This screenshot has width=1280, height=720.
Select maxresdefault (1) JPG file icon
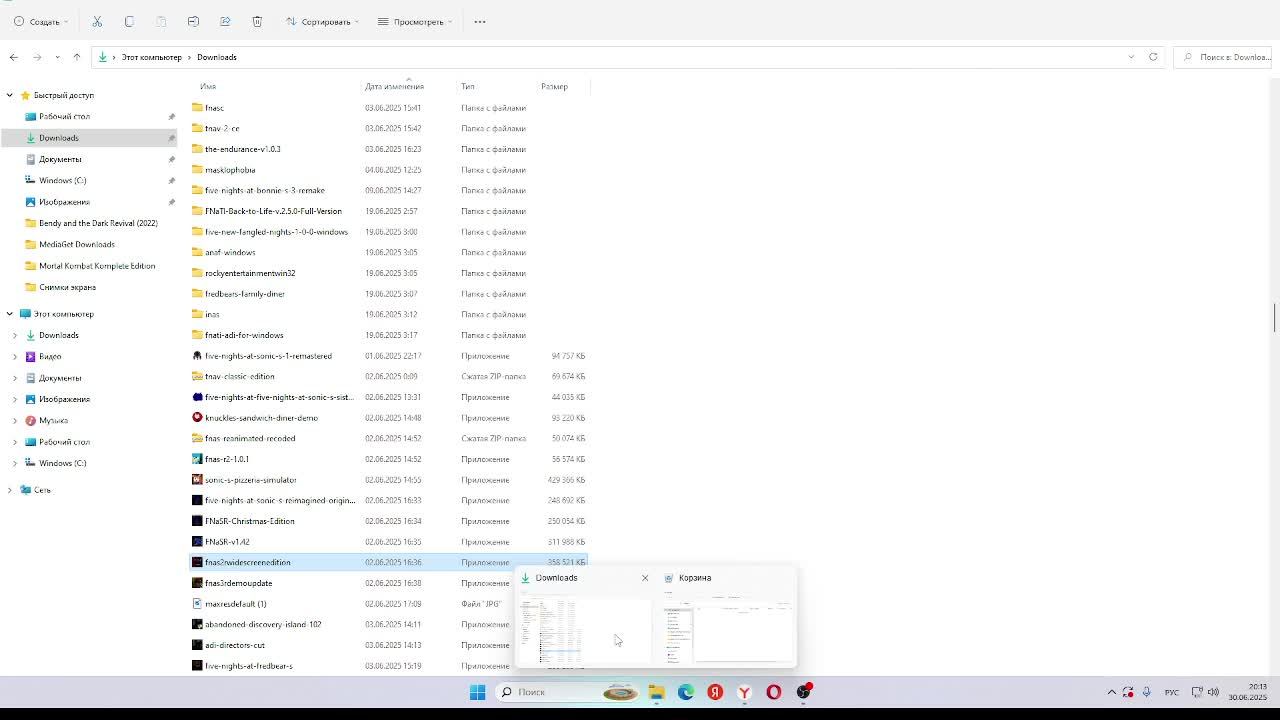(x=197, y=604)
